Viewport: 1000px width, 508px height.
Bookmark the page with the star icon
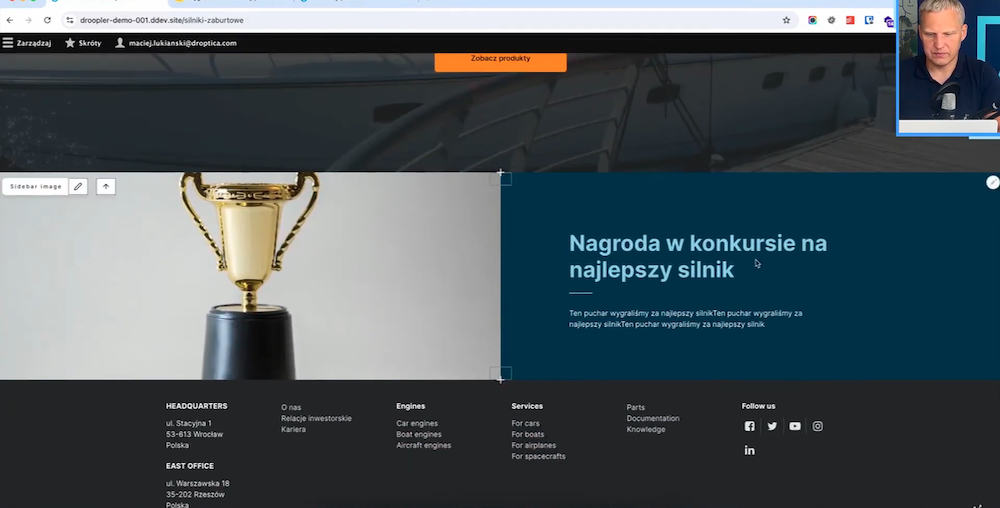[x=786, y=20]
